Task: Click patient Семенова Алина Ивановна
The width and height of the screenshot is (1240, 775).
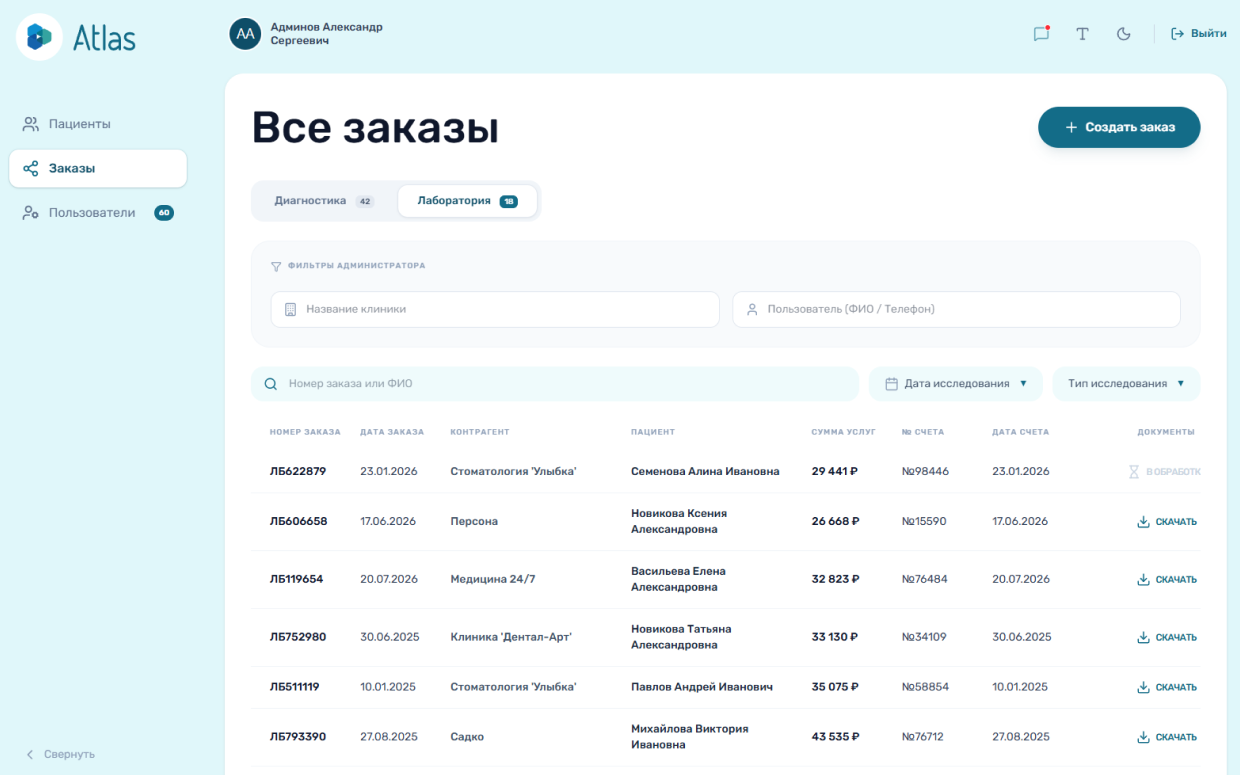Action: pyautogui.click(x=705, y=471)
